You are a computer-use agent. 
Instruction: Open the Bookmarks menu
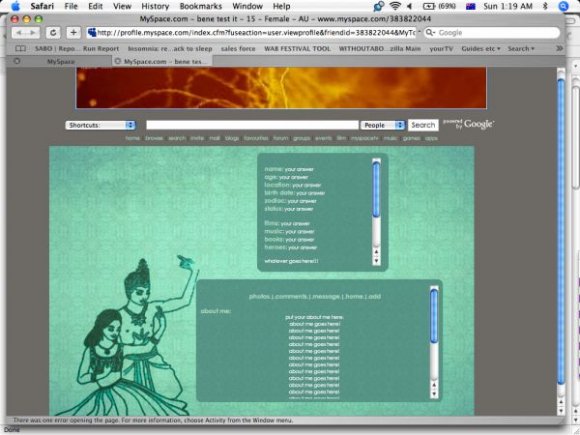(200, 6)
